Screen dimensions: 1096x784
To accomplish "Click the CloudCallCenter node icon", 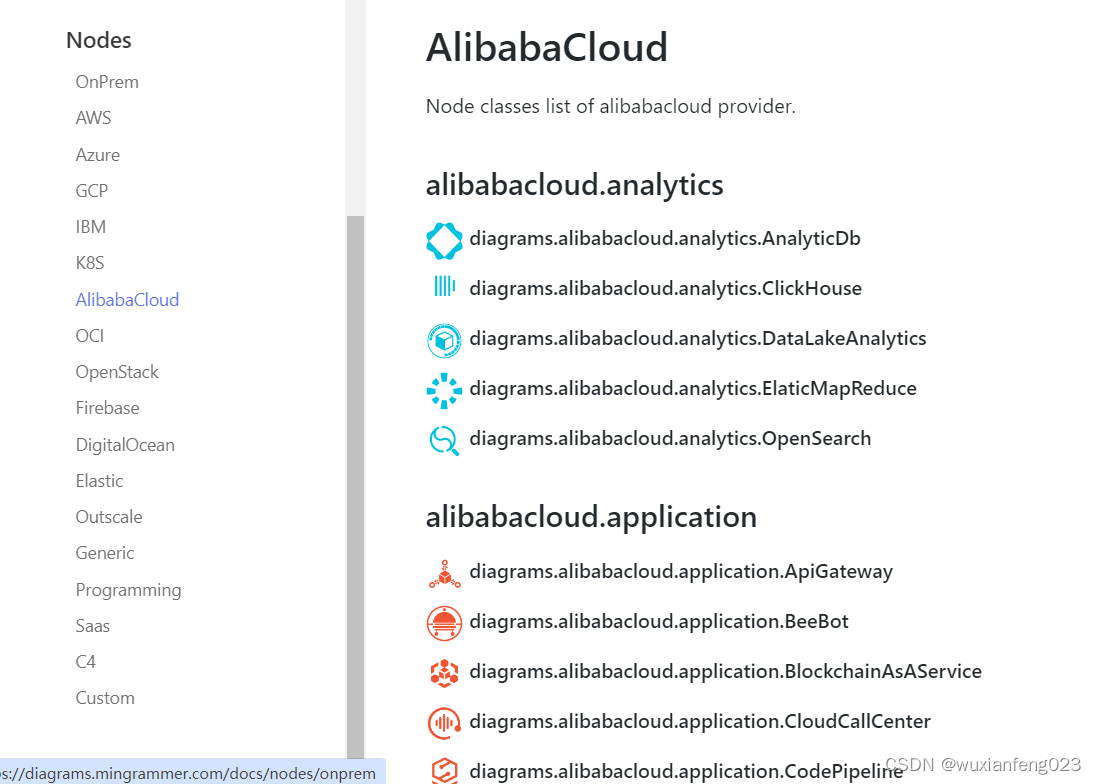I will (444, 723).
